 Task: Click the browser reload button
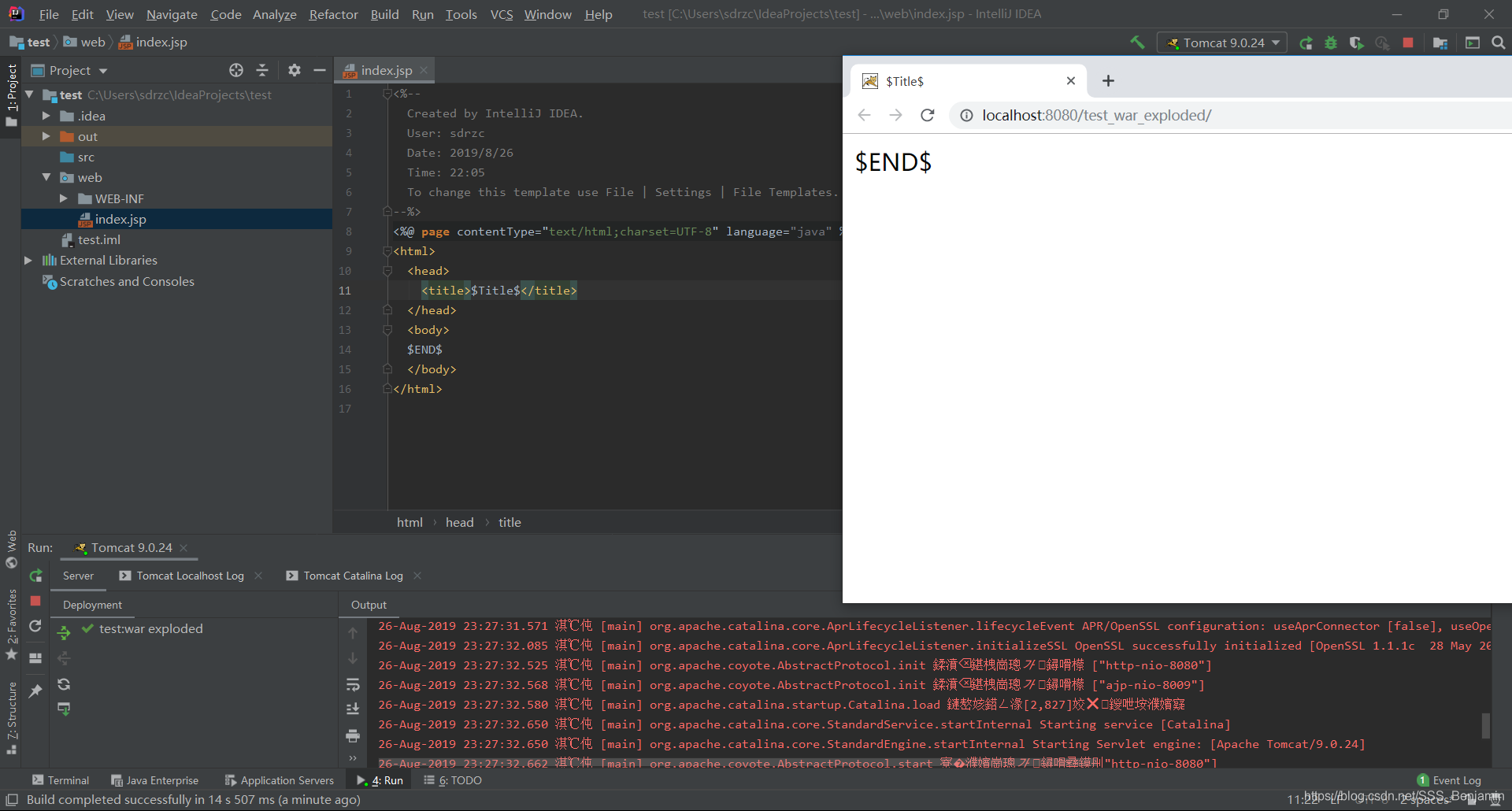pyautogui.click(x=928, y=115)
